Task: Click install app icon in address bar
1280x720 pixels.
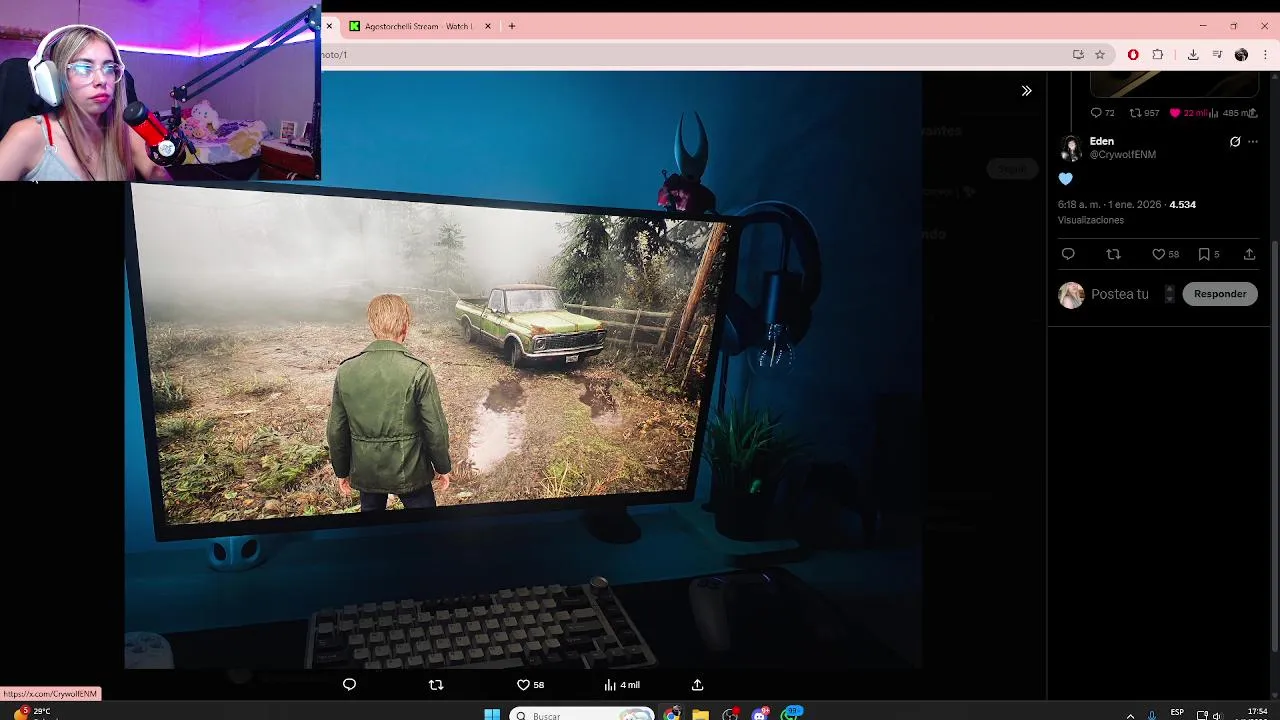Action: (1078, 55)
